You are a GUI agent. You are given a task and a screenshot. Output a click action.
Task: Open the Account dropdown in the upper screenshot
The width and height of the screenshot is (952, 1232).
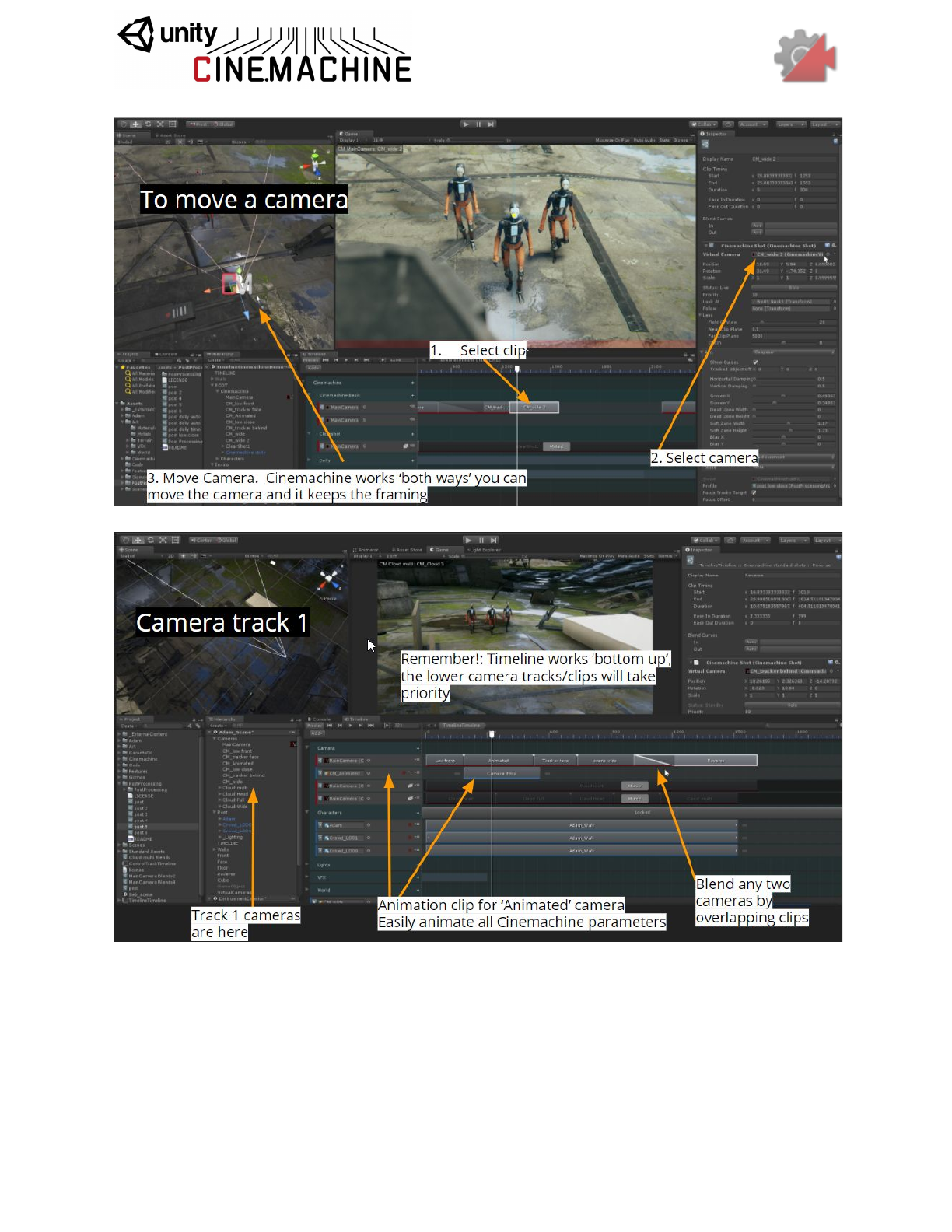pyautogui.click(x=753, y=124)
